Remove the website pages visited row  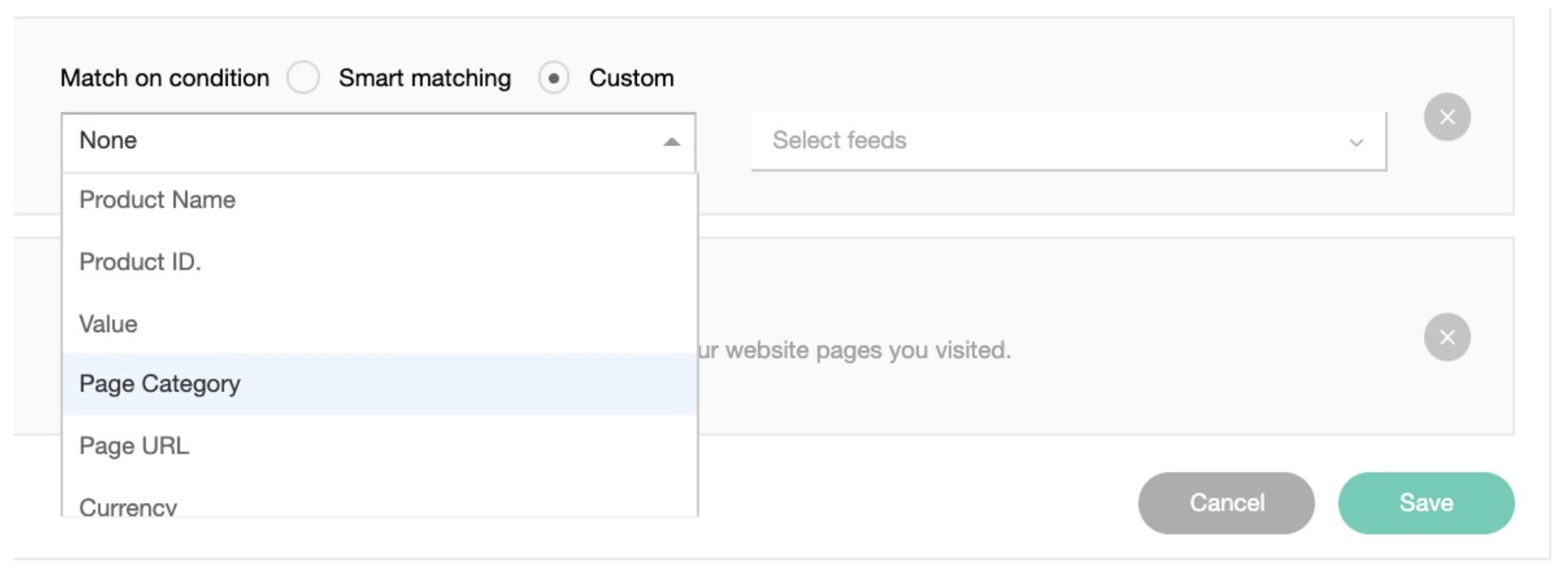pos(1446,337)
